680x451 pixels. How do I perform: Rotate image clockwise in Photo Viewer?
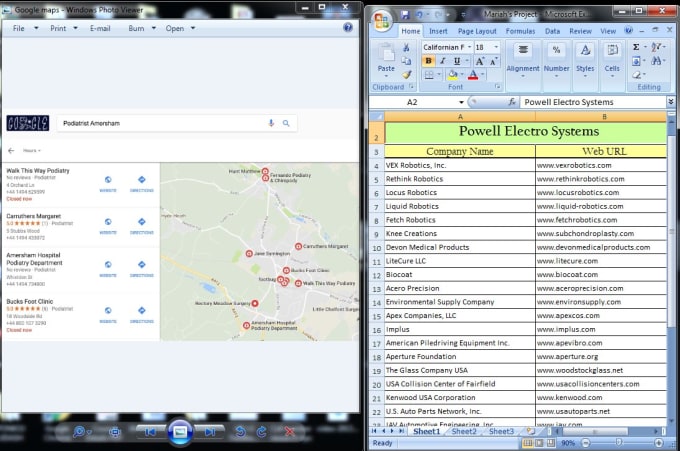pos(262,432)
